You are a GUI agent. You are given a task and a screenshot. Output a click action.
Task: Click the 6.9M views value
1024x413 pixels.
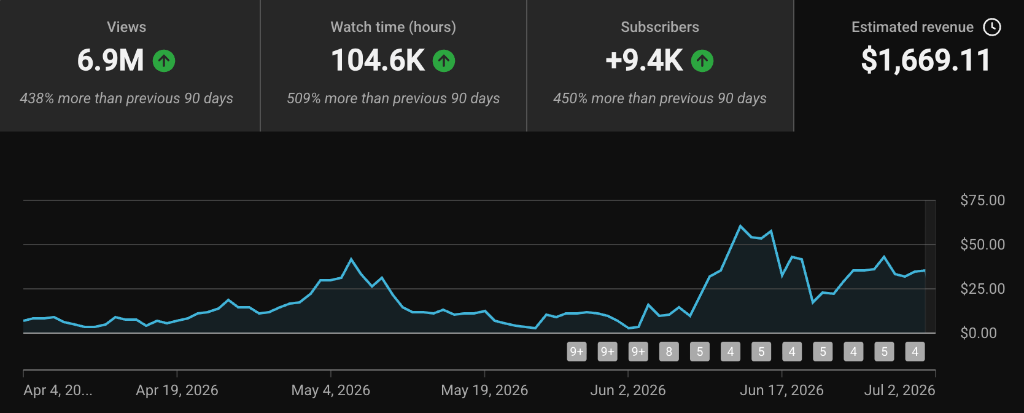(110, 61)
